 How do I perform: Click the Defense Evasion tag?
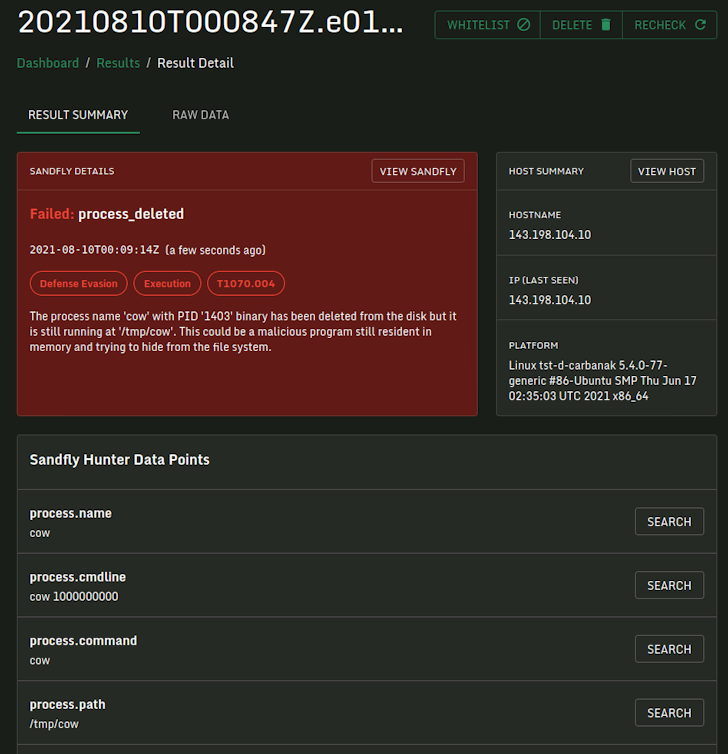tap(78, 284)
